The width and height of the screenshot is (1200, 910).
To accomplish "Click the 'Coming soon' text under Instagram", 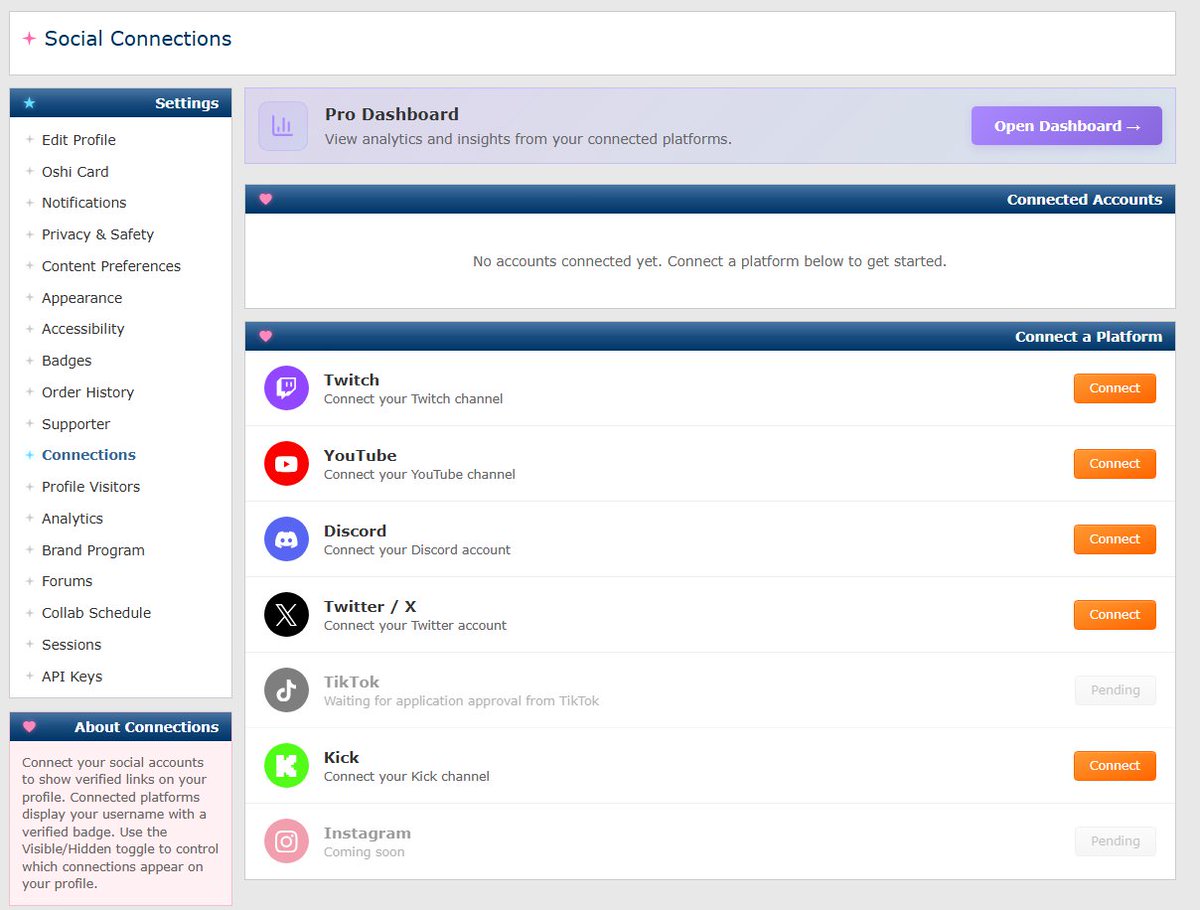I will [x=364, y=852].
